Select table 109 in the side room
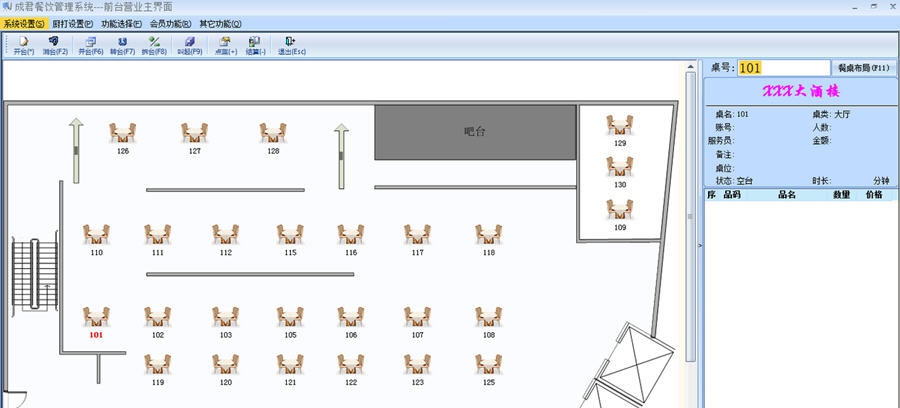 (x=620, y=209)
